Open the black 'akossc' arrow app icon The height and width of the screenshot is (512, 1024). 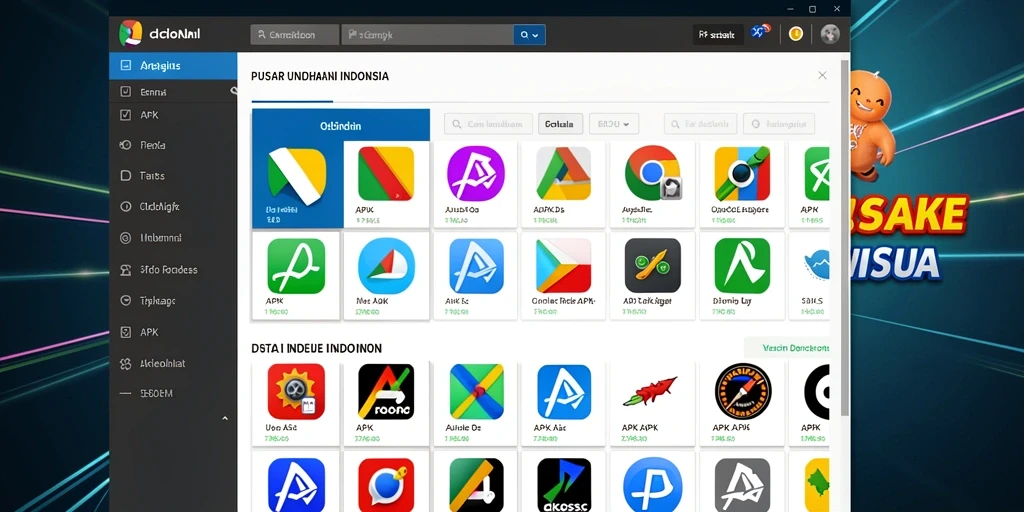(x=564, y=485)
